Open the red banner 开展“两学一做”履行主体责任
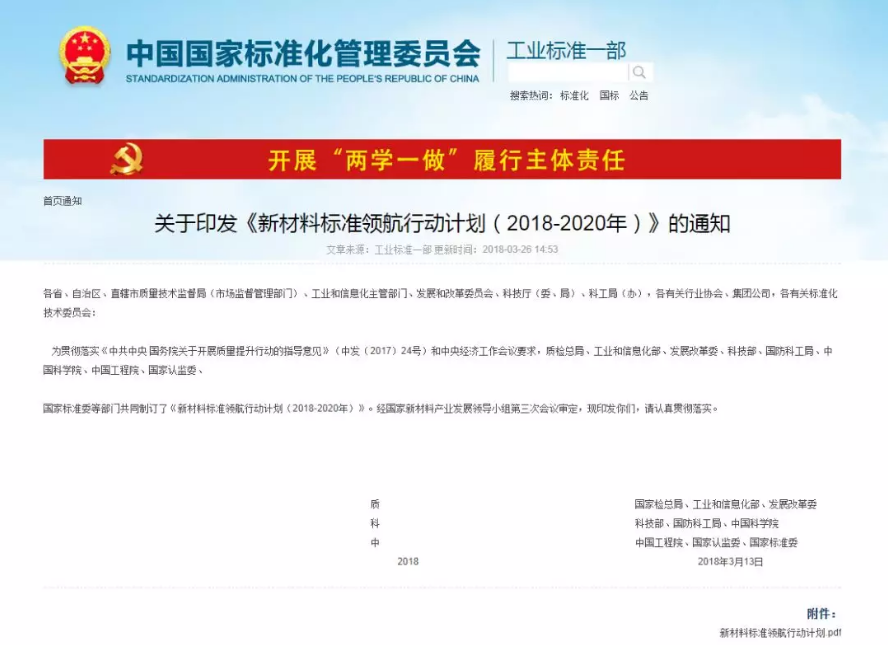Screen dimensions: 888x645 (x=442, y=160)
